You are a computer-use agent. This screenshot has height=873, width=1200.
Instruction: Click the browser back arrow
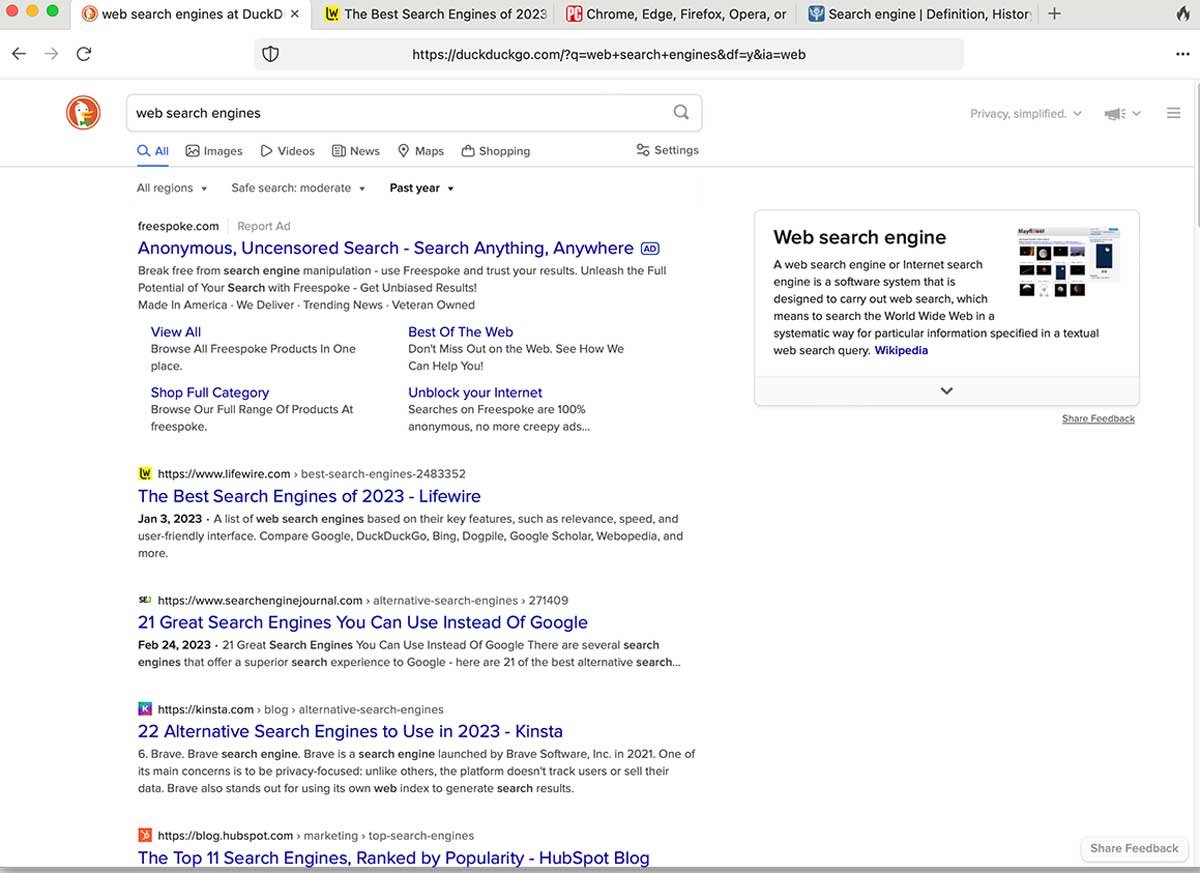click(18, 53)
